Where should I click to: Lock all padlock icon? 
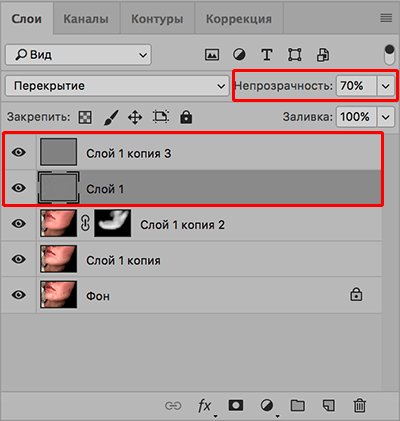click(186, 117)
